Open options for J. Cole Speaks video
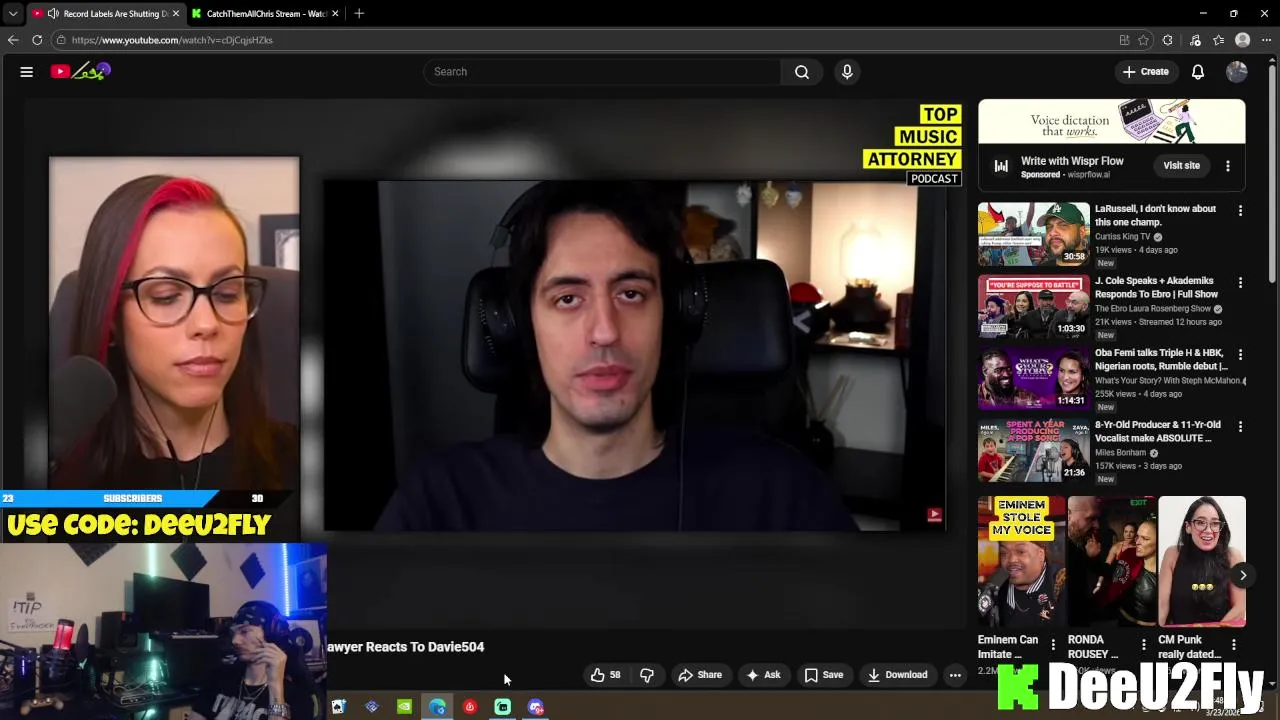The height and width of the screenshot is (720, 1280). pyautogui.click(x=1240, y=283)
